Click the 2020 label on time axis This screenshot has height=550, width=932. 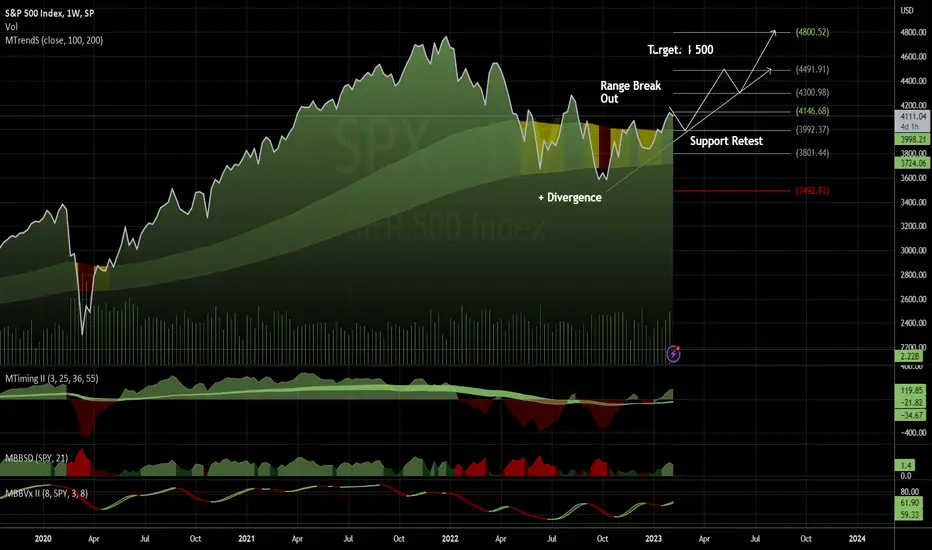click(43, 539)
